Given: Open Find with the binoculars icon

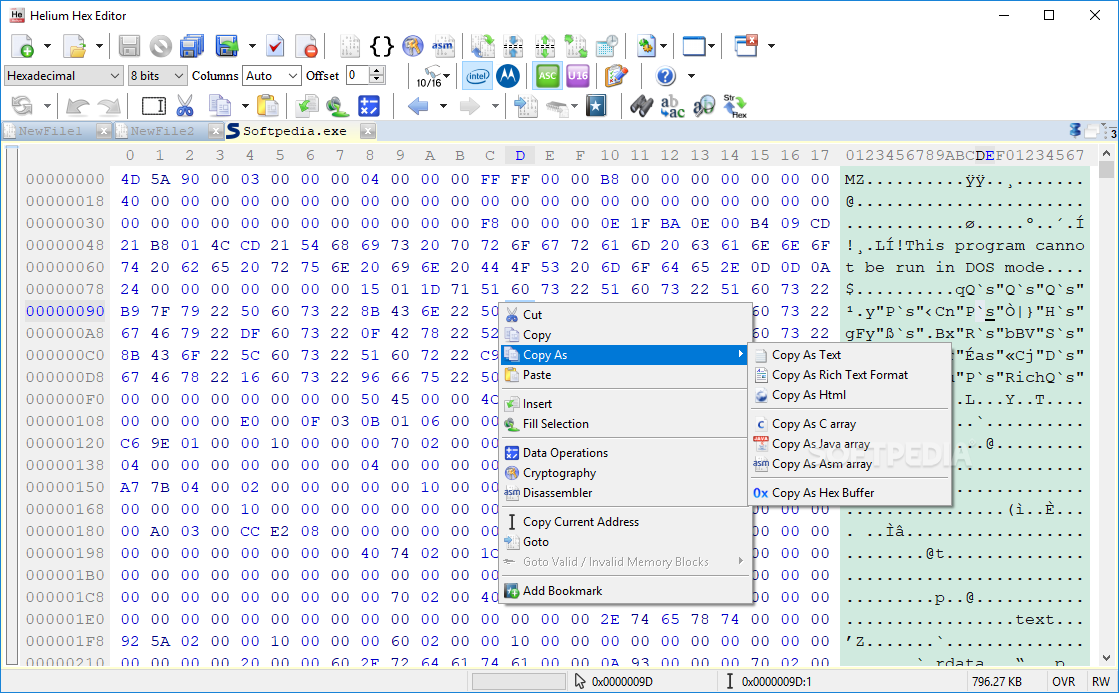Looking at the screenshot, I should tap(641, 106).
